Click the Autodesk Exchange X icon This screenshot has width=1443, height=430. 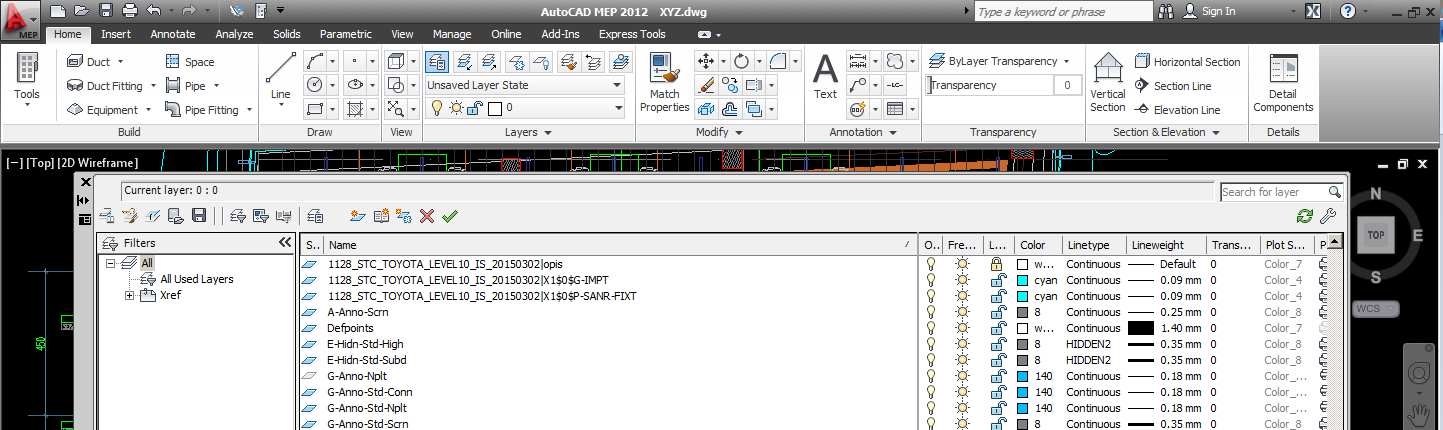(x=1315, y=11)
